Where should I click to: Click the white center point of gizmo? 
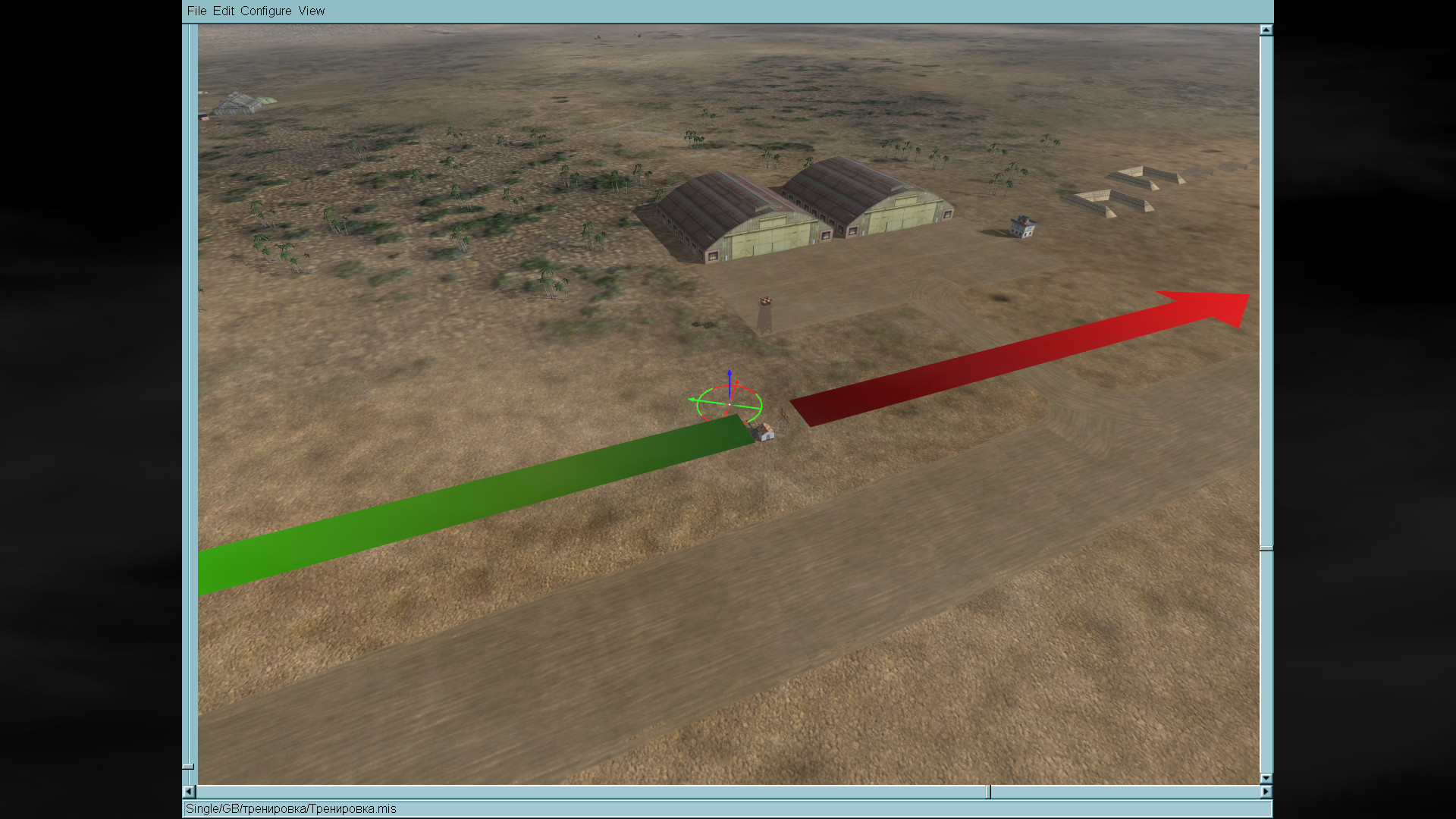[x=730, y=404]
